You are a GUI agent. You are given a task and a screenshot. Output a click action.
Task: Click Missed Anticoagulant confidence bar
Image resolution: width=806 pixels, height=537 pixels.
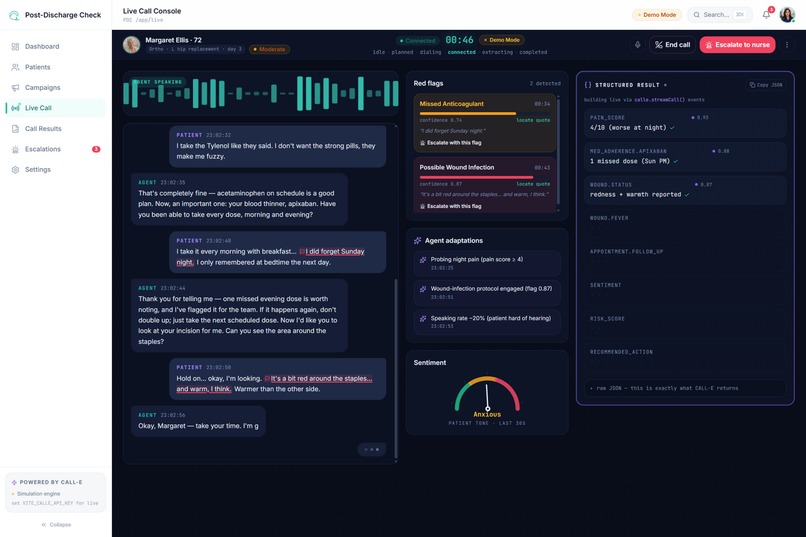[x=484, y=114]
